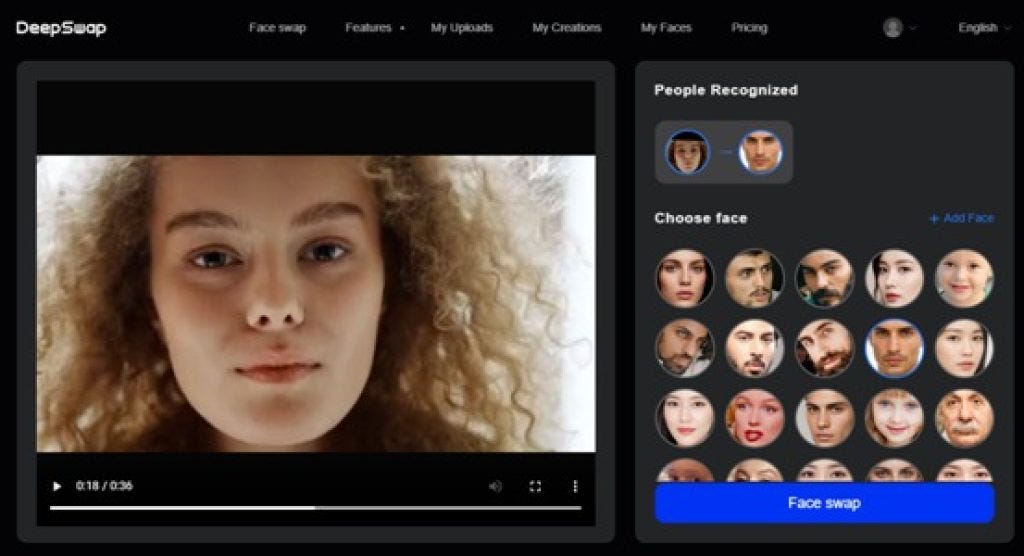Click the video frame of curly-haired woman

316,304
